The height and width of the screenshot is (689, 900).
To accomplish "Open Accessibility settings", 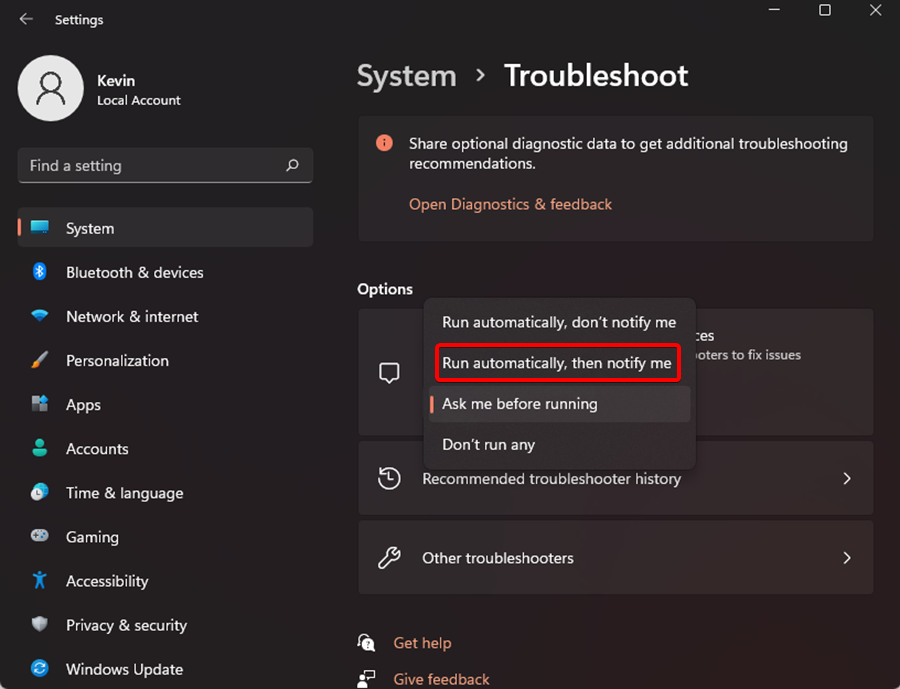I will 165,580.
